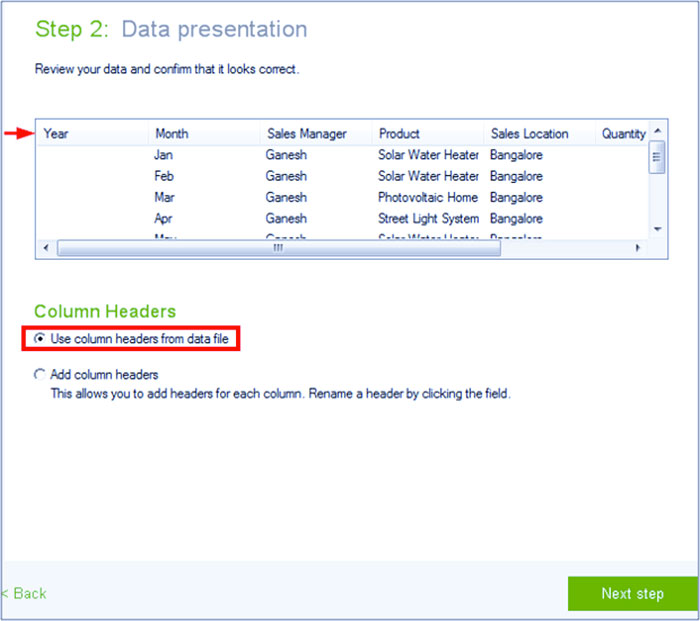Click the Next step button

[633, 593]
